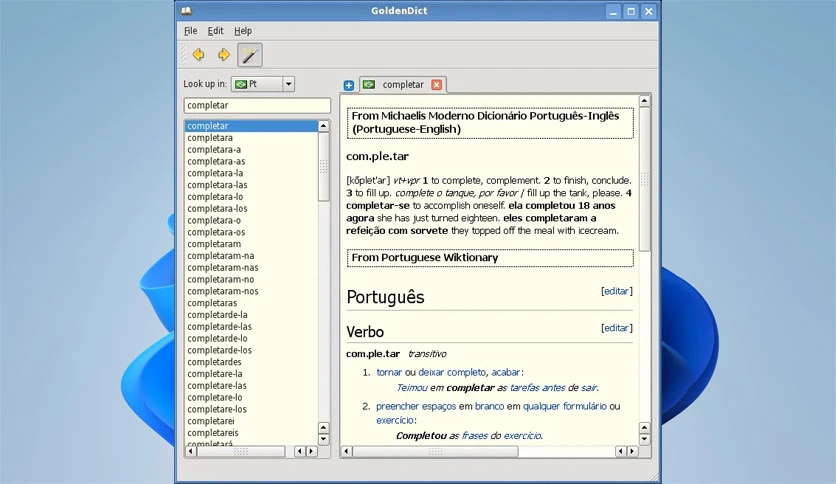Select 'completareis' in the word list
The height and width of the screenshot is (484, 836).
pyautogui.click(x=251, y=433)
